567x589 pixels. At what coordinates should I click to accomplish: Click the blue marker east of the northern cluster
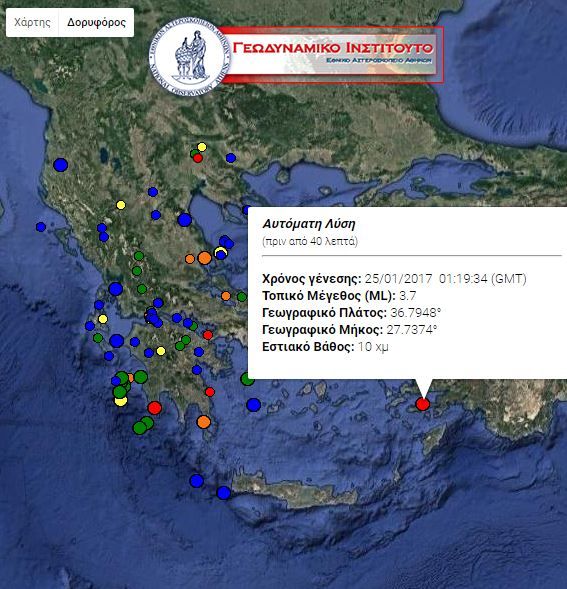pos(231,158)
